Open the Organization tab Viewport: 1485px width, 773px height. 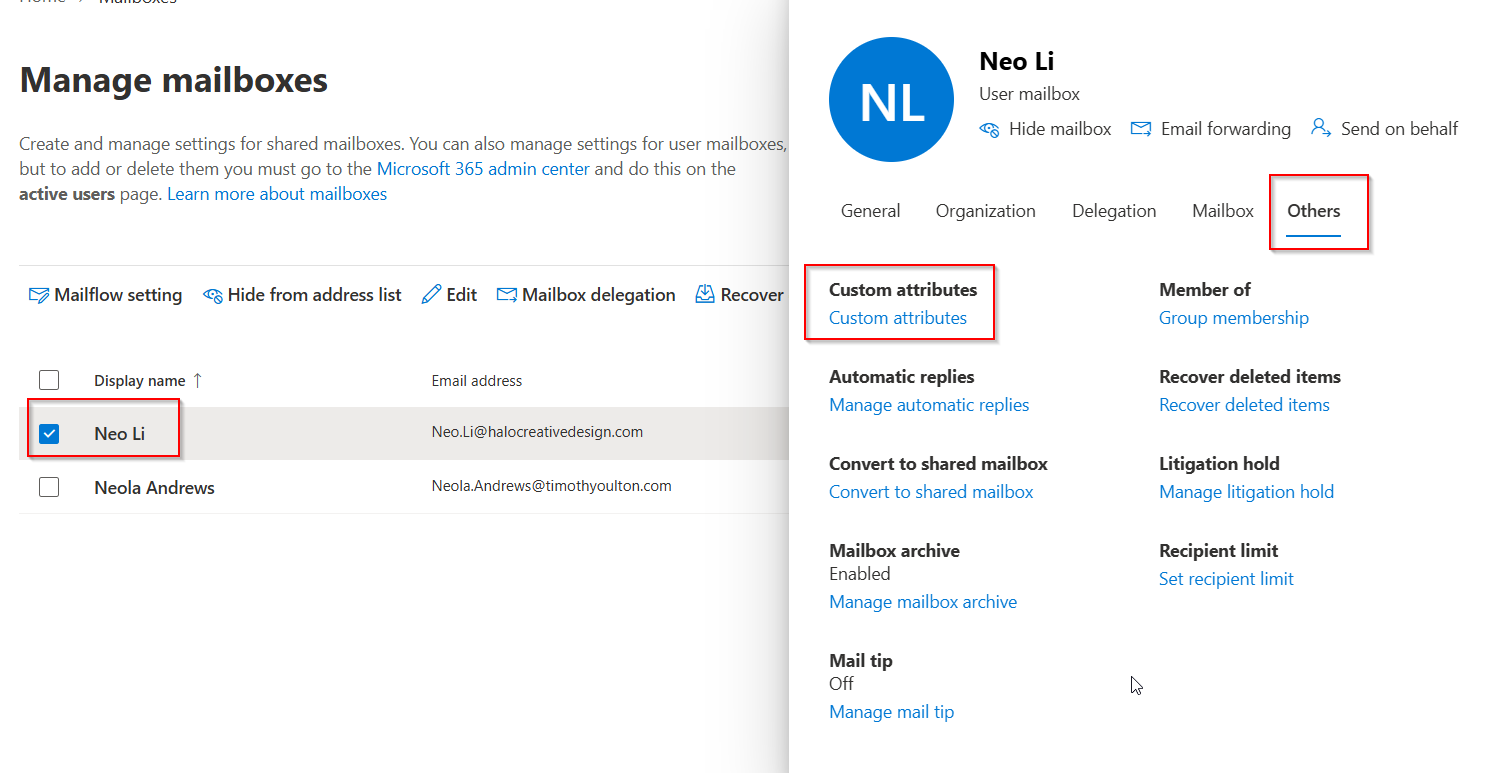click(x=985, y=211)
